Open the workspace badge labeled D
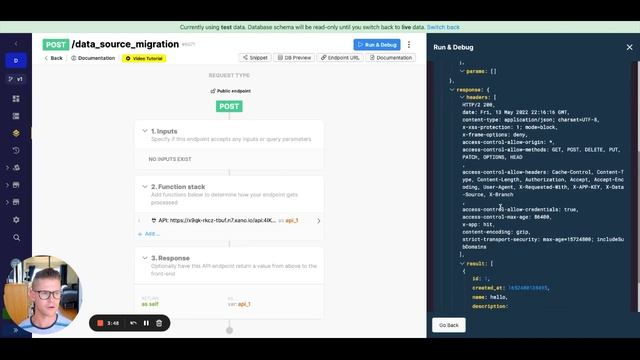The height and width of the screenshot is (360, 640). pyautogui.click(x=16, y=60)
